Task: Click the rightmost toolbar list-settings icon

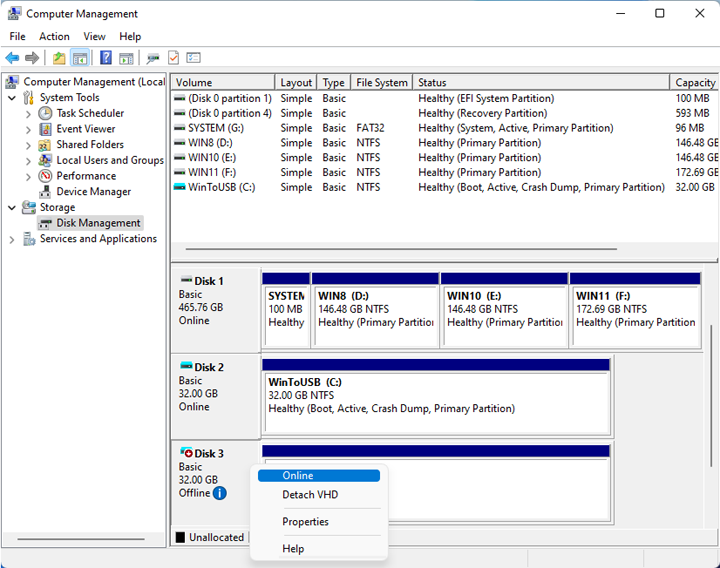Action: (x=193, y=57)
